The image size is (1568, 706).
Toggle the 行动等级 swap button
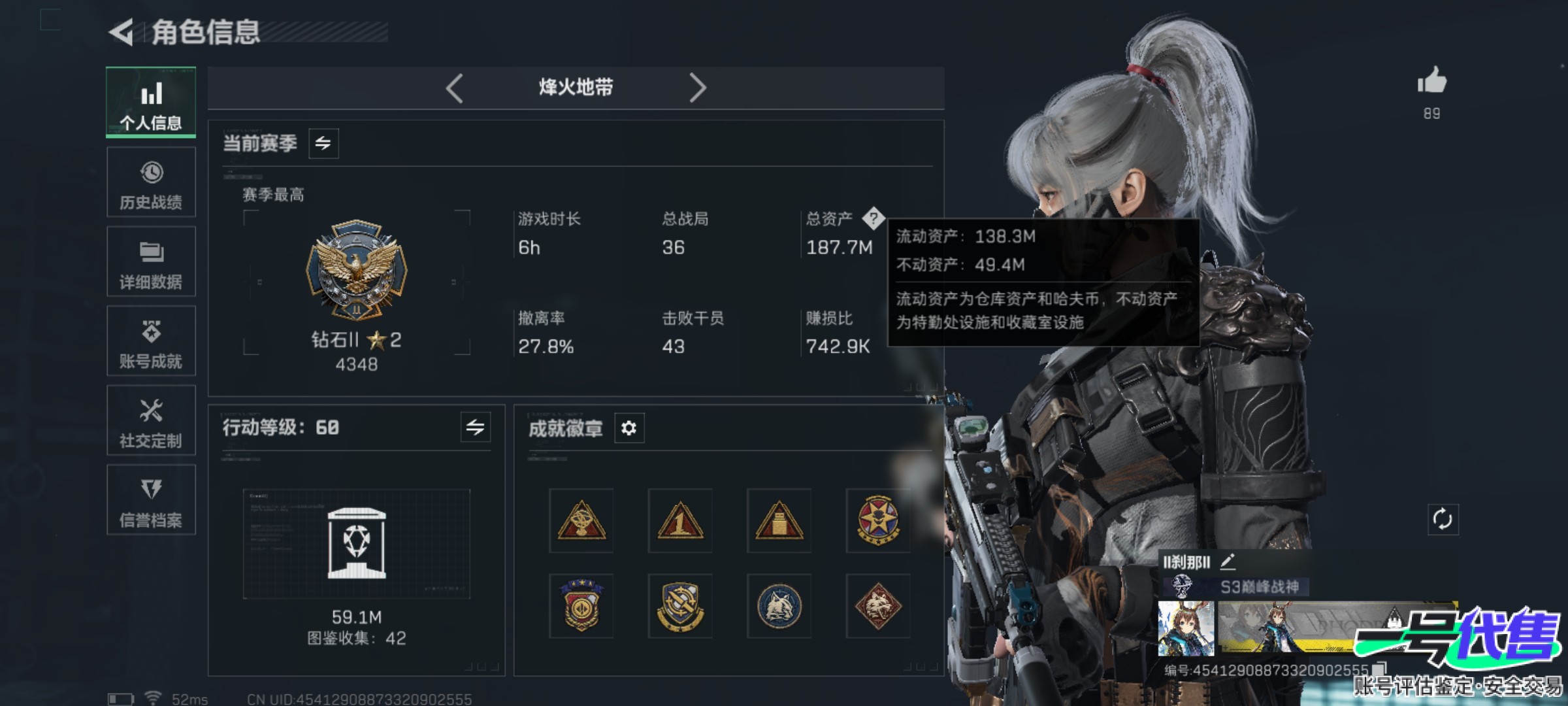point(475,428)
